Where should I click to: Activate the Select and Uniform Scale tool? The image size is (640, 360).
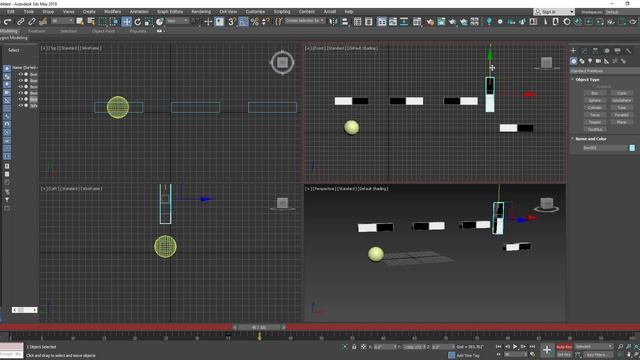pos(149,22)
